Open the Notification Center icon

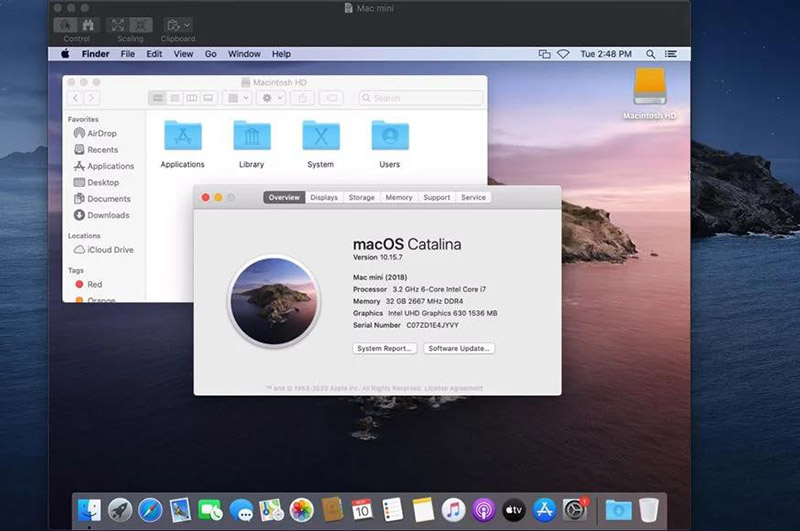pos(670,54)
